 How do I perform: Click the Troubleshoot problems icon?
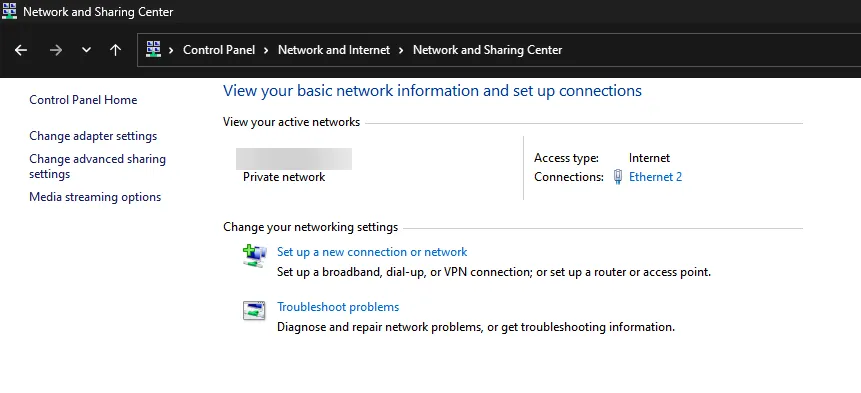(254, 311)
